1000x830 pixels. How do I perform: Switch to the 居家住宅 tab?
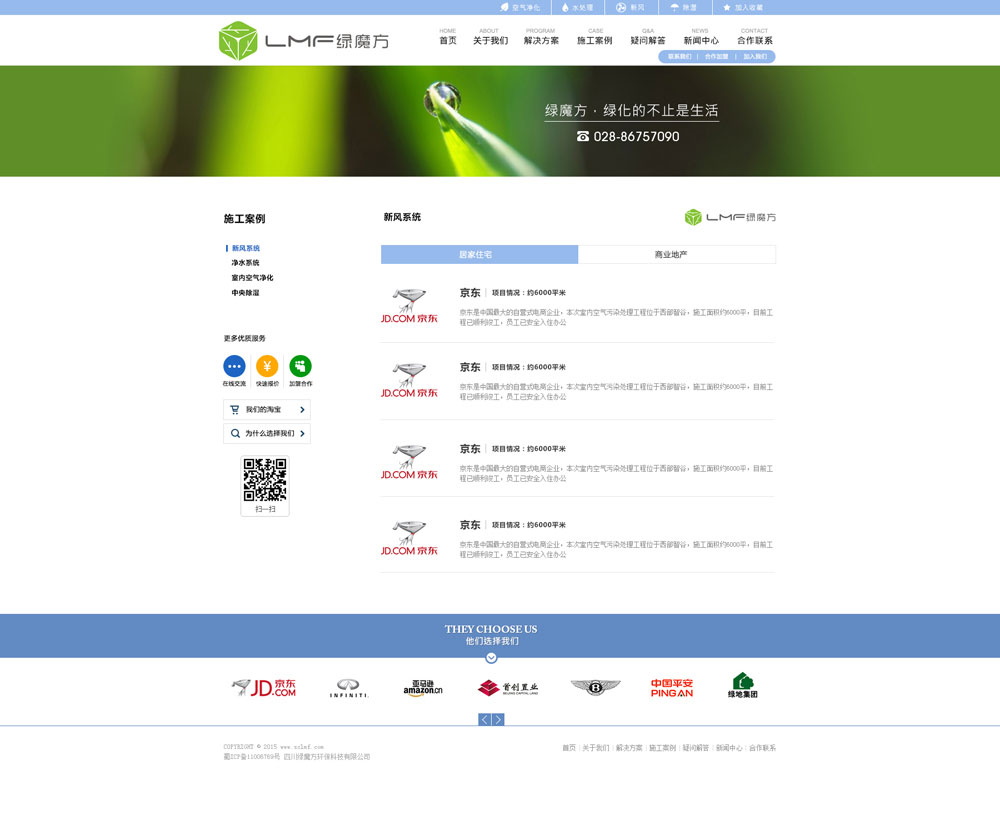[480, 255]
